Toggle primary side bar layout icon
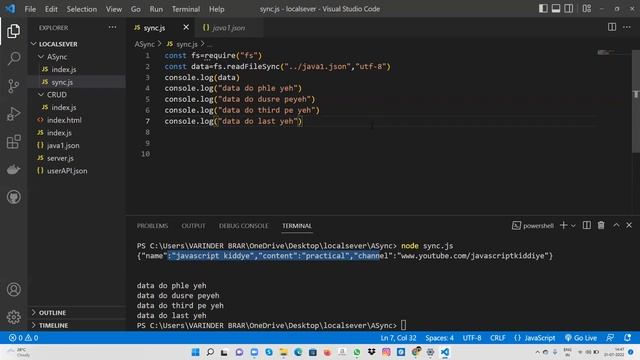The width and height of the screenshot is (640, 360). click(x=543, y=9)
